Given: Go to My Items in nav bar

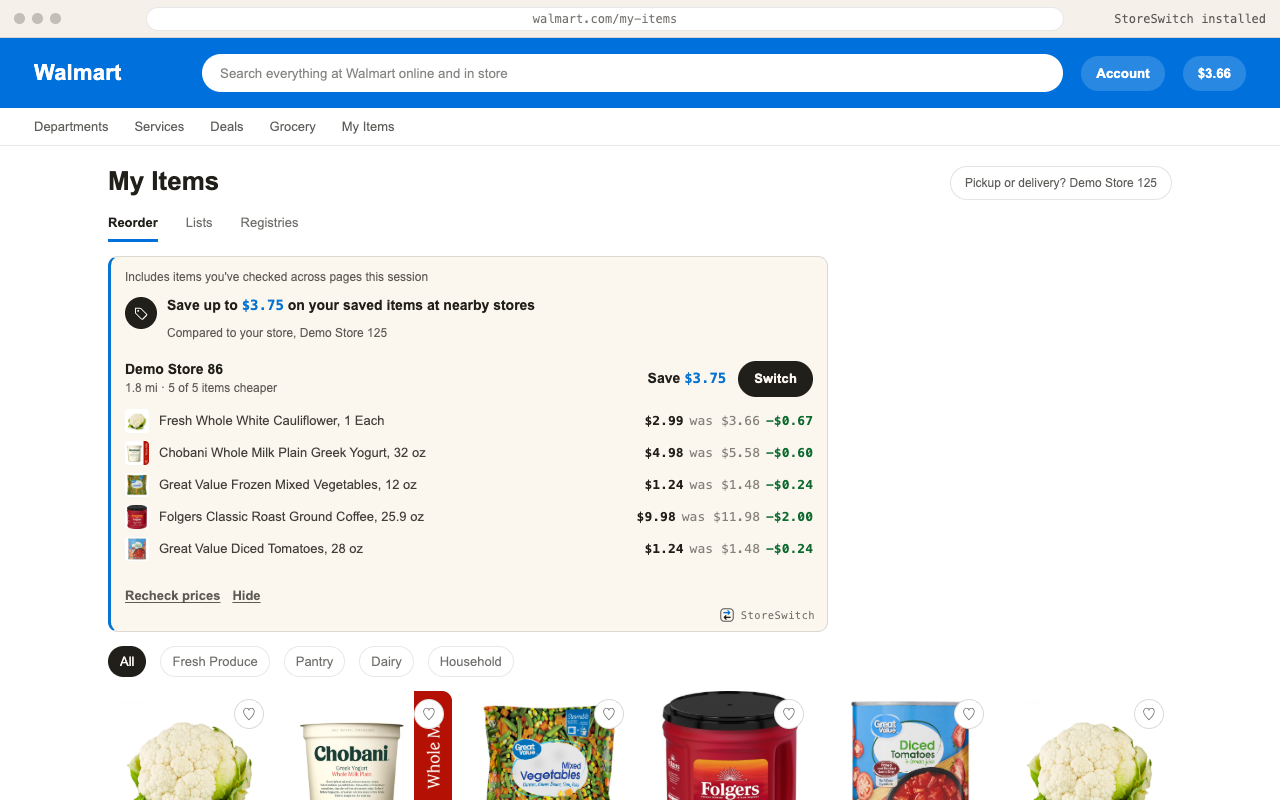Looking at the screenshot, I should click(x=368, y=127).
